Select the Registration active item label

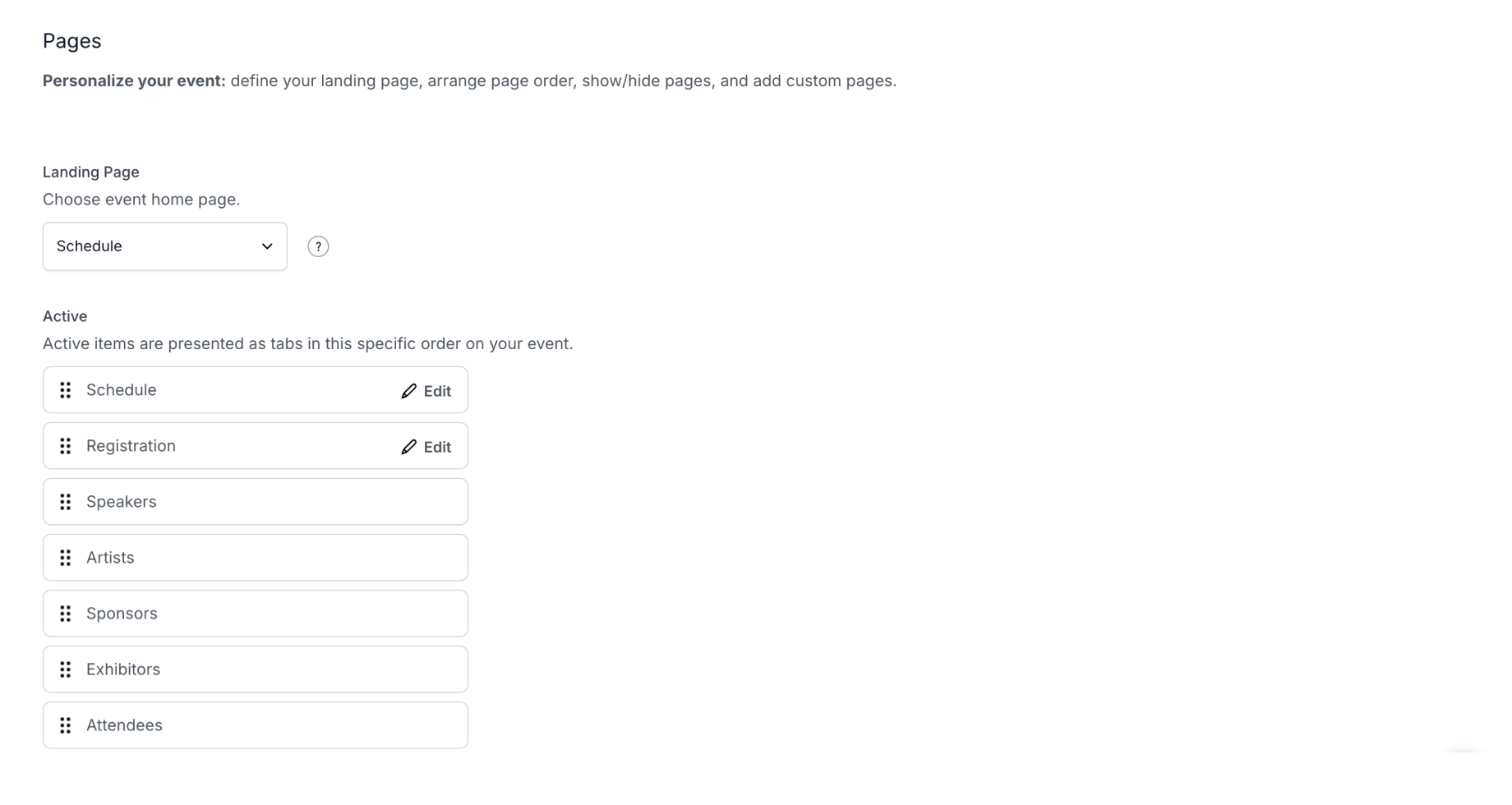[131, 446]
